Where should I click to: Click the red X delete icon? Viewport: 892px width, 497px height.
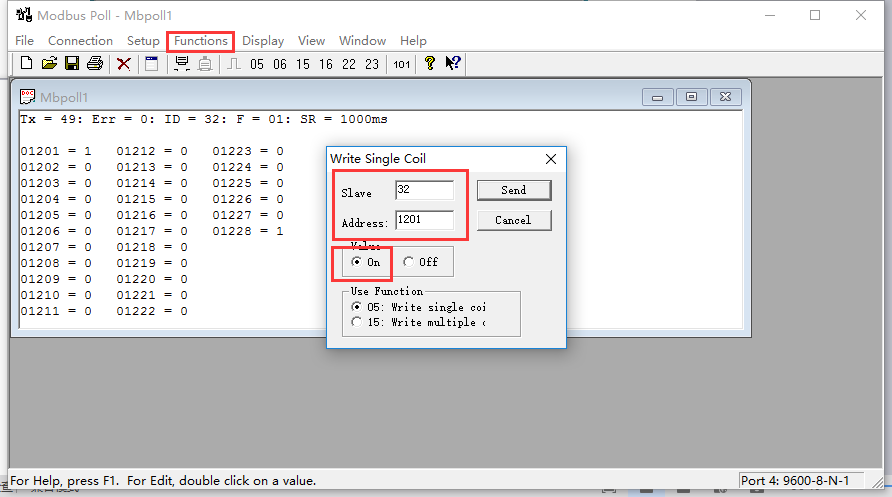point(123,64)
